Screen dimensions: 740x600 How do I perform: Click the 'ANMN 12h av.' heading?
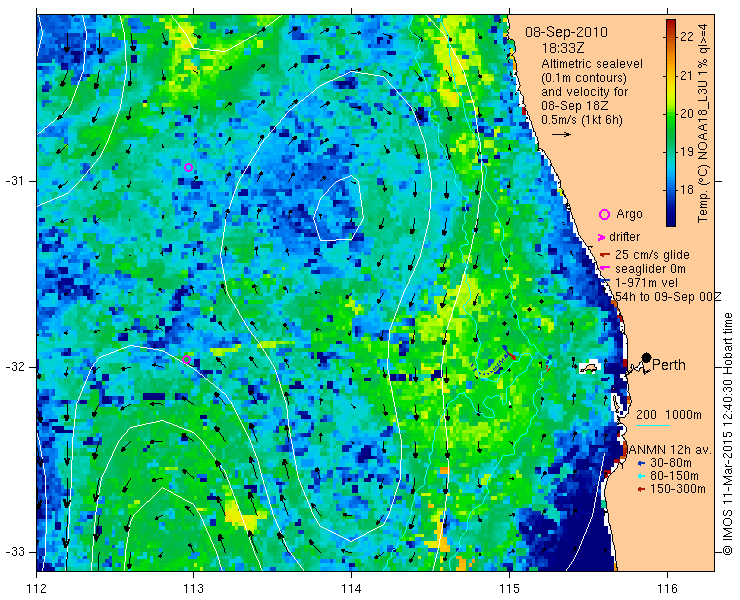670,450
